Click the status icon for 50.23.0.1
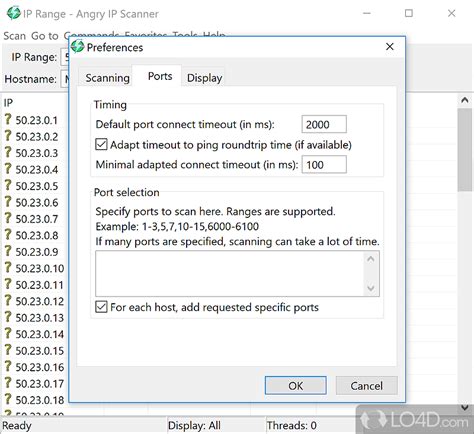474x434 pixels. pyautogui.click(x=8, y=119)
